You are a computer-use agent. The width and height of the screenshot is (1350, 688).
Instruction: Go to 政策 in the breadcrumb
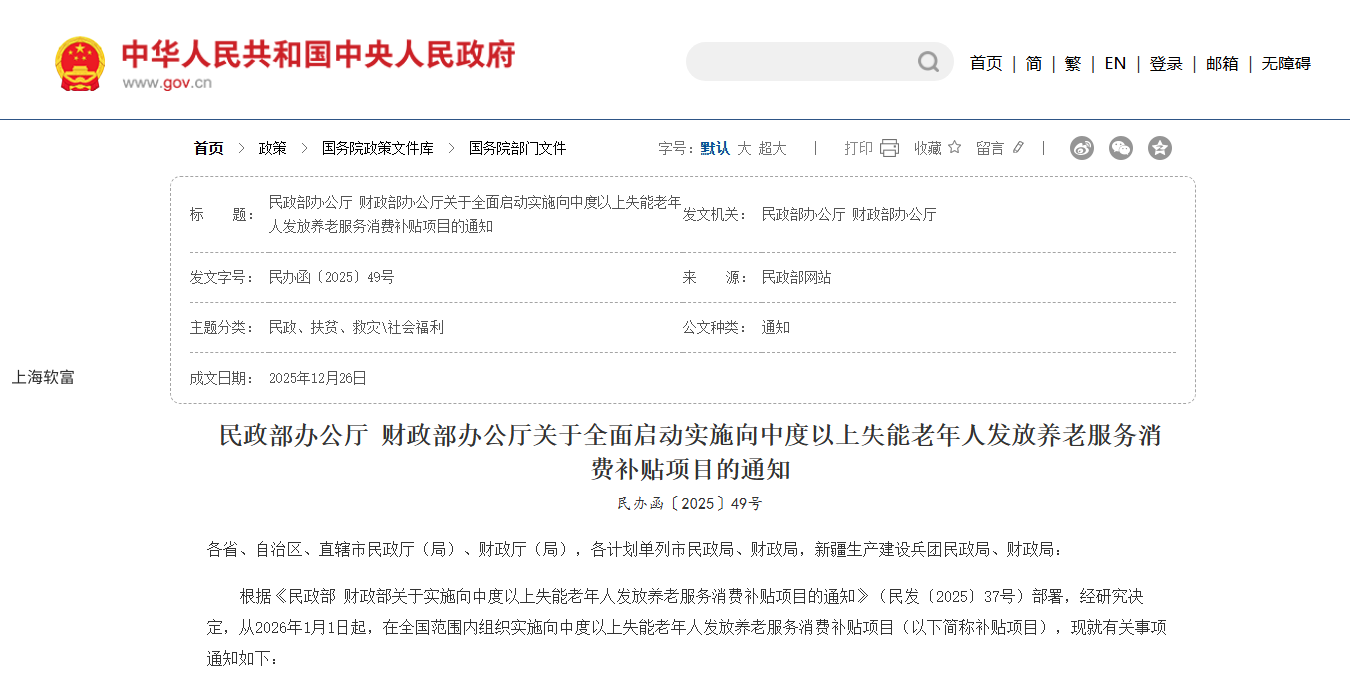coord(272,148)
